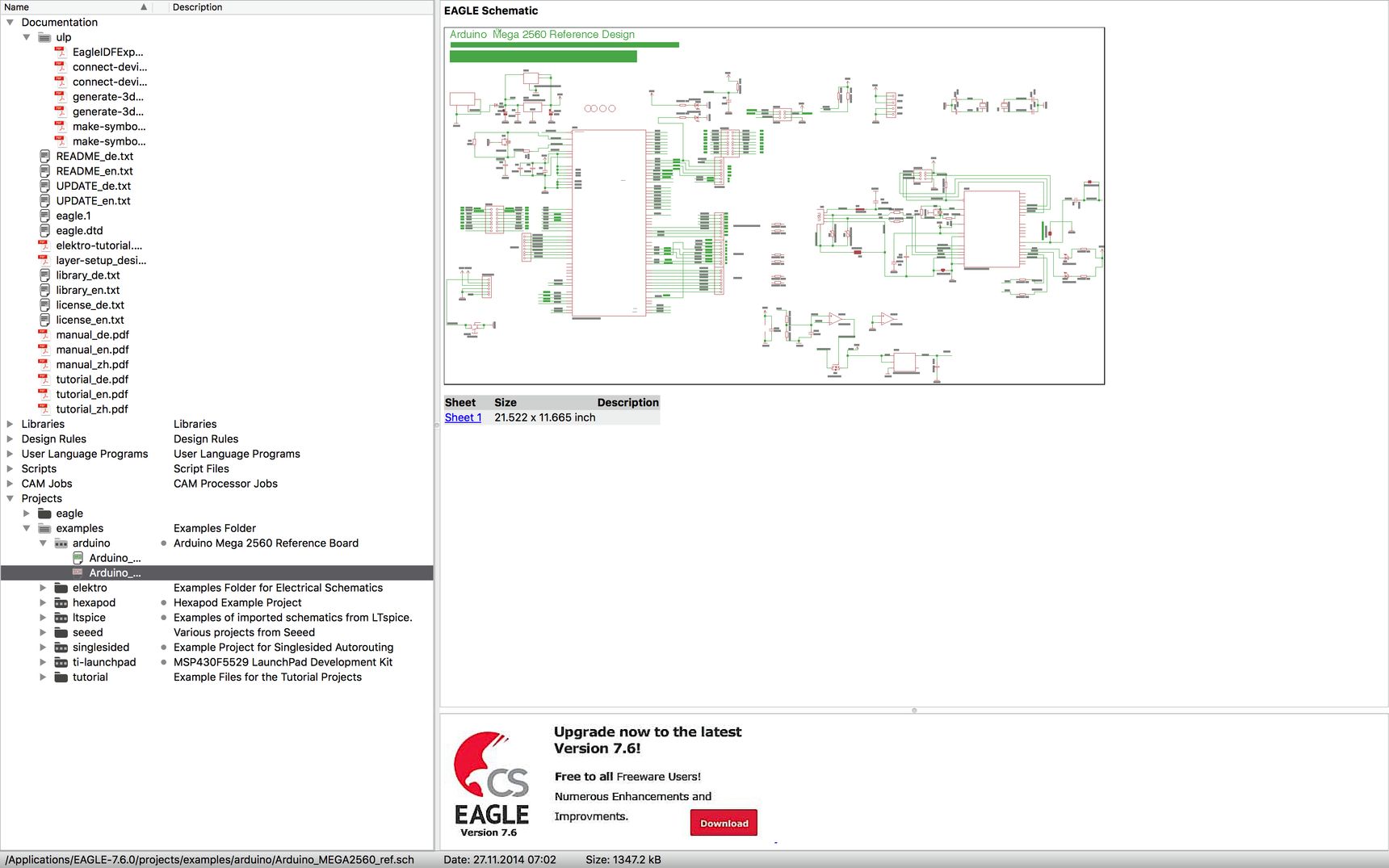Click the seeed folder icon
The height and width of the screenshot is (868, 1389).
(61, 632)
